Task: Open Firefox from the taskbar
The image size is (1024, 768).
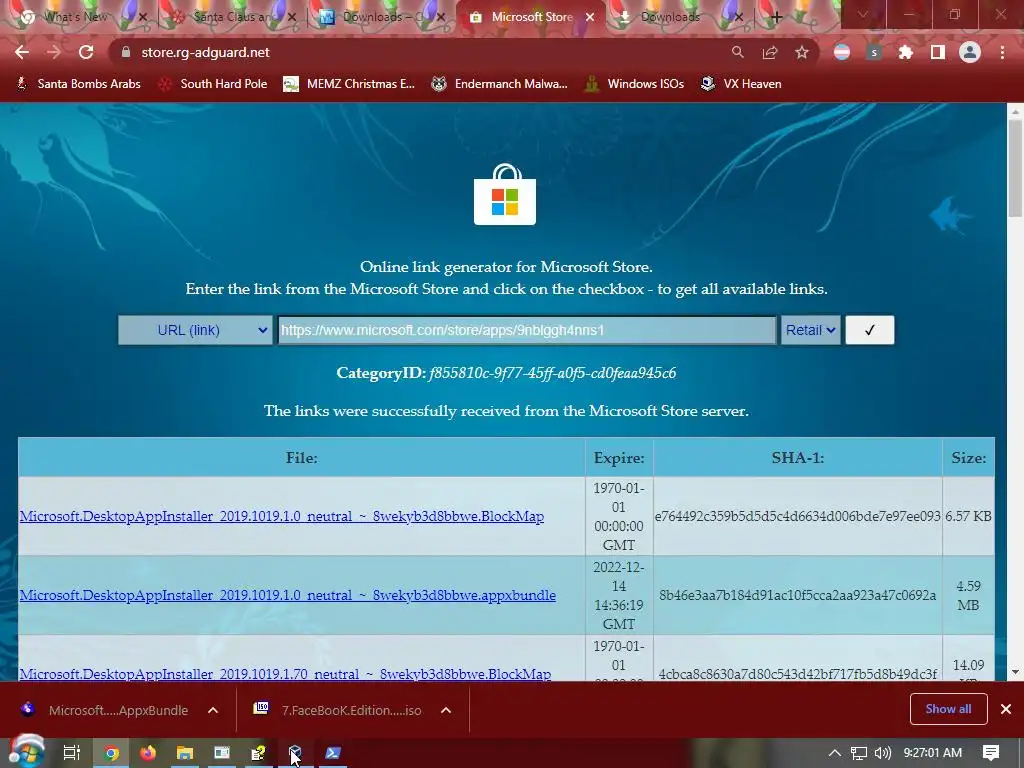Action: tap(148, 753)
